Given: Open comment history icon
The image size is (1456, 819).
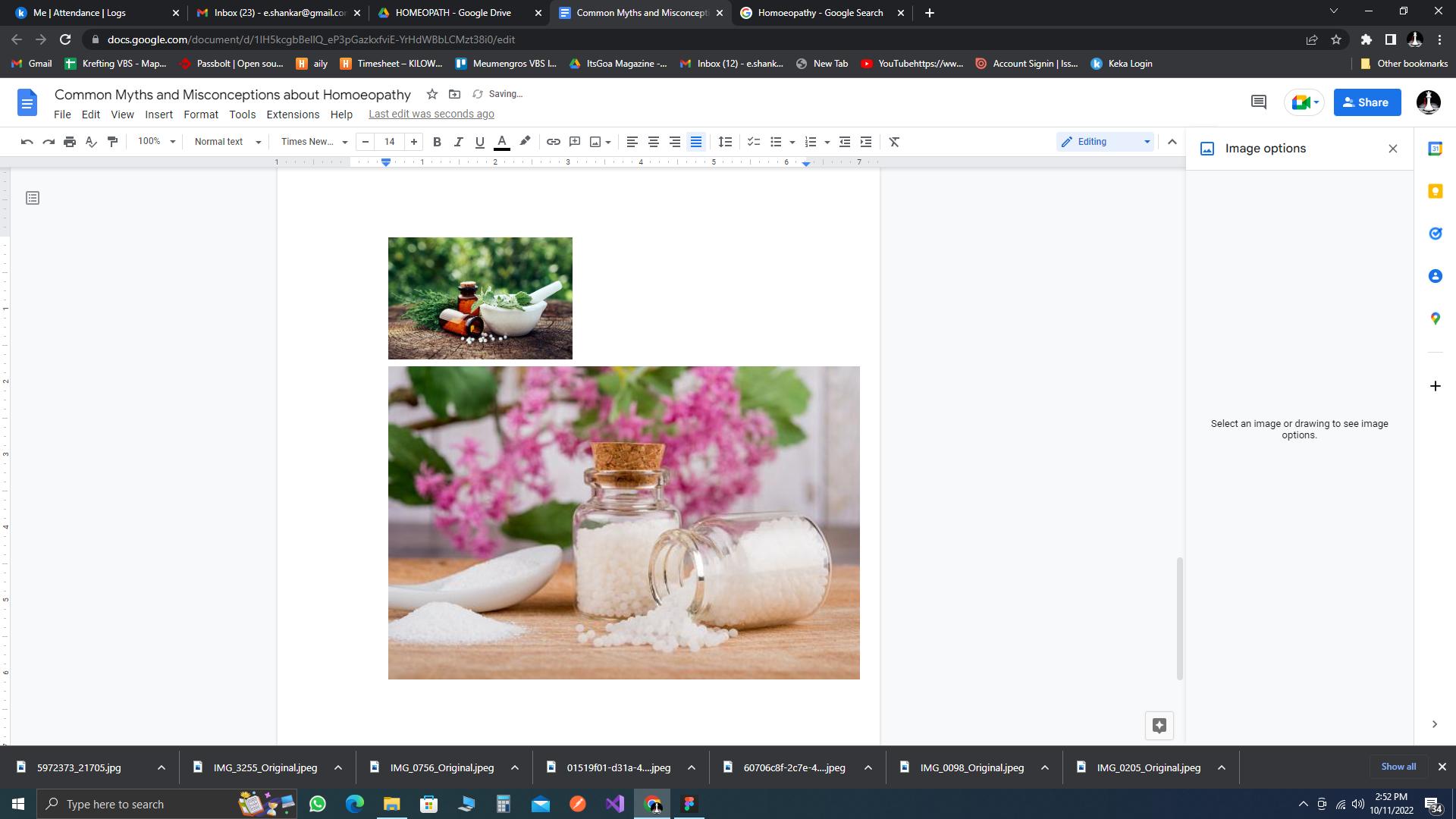Looking at the screenshot, I should (1258, 102).
